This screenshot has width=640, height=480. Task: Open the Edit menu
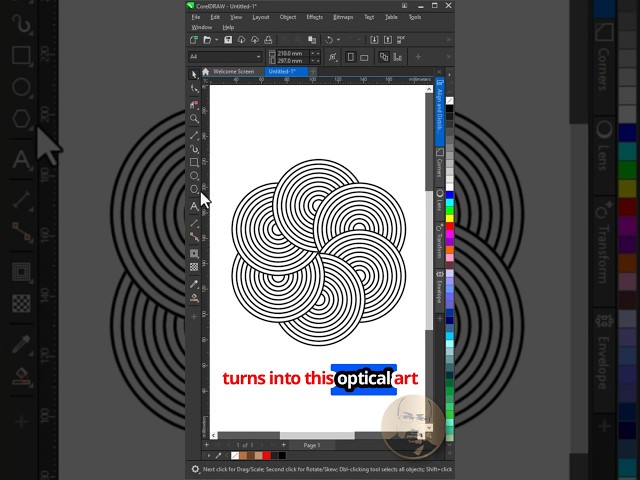215,17
